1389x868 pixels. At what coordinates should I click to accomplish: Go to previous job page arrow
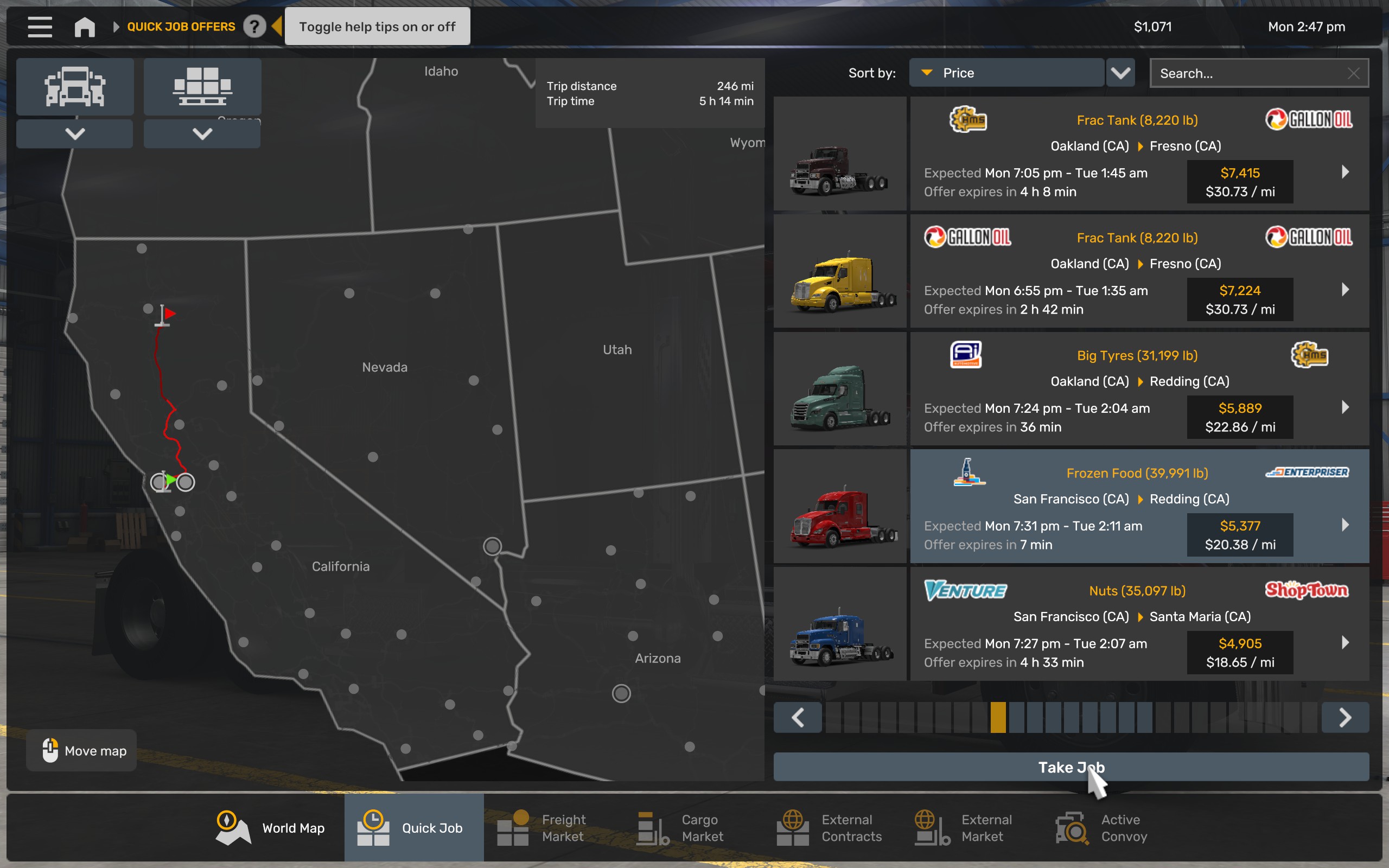click(797, 718)
